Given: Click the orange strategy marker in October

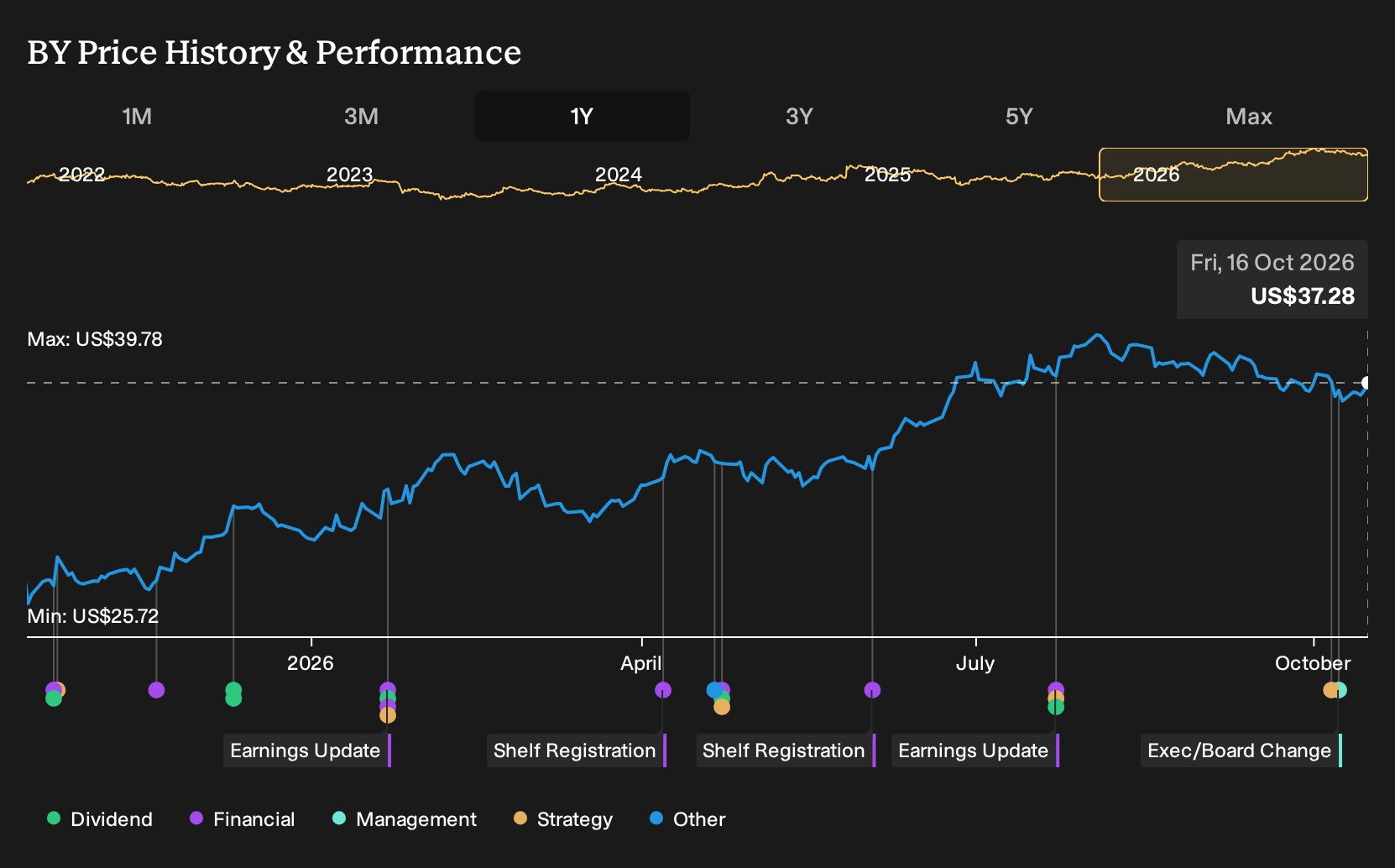Looking at the screenshot, I should [1330, 690].
